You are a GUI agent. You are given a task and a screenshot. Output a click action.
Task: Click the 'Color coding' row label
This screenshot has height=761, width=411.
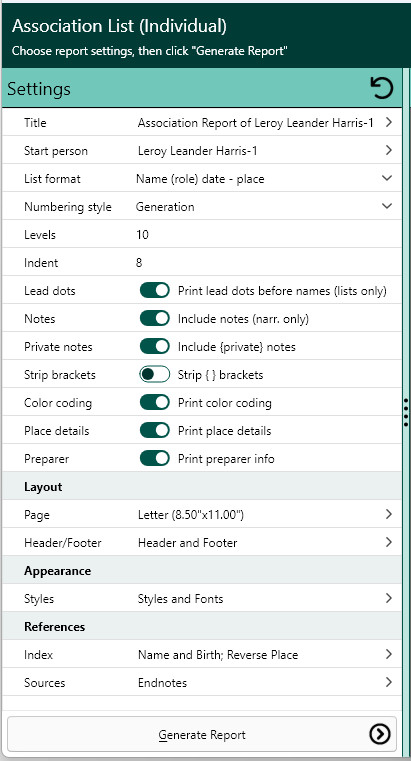tap(58, 403)
